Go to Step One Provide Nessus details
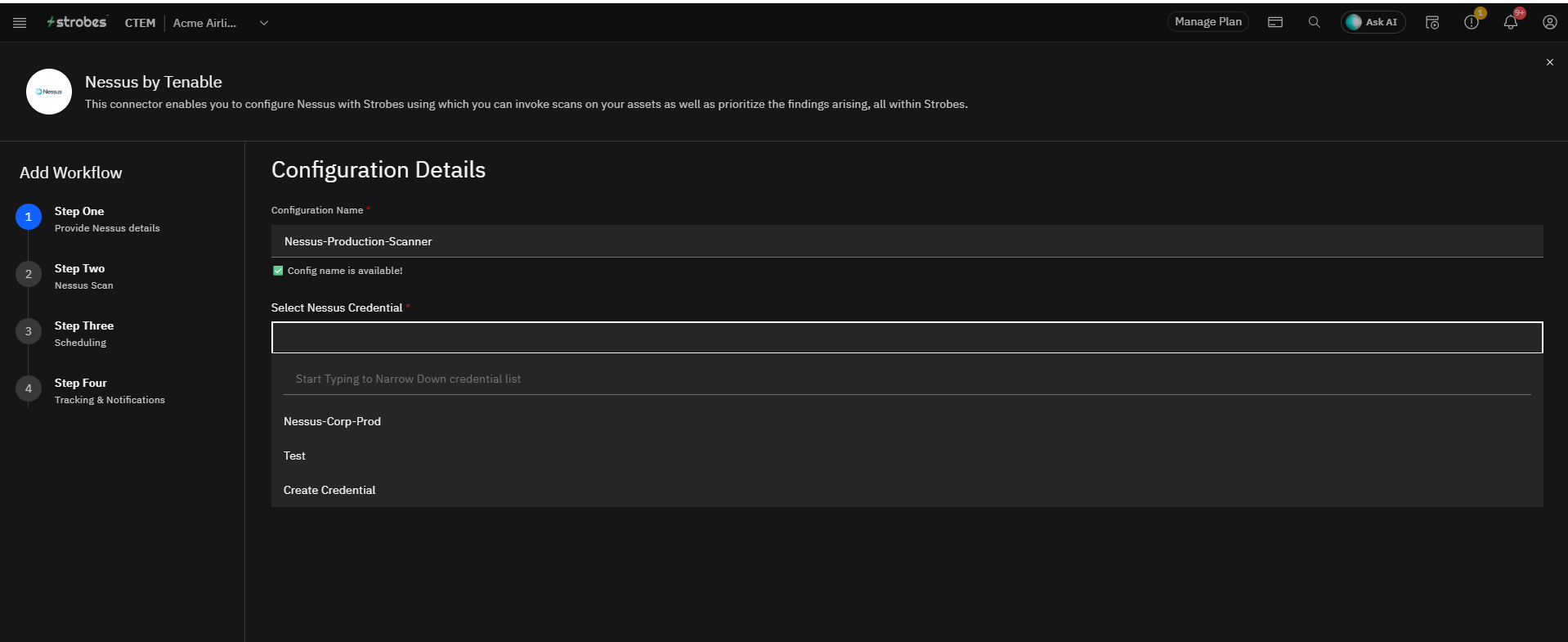This screenshot has height=642, width=1568. point(107,219)
